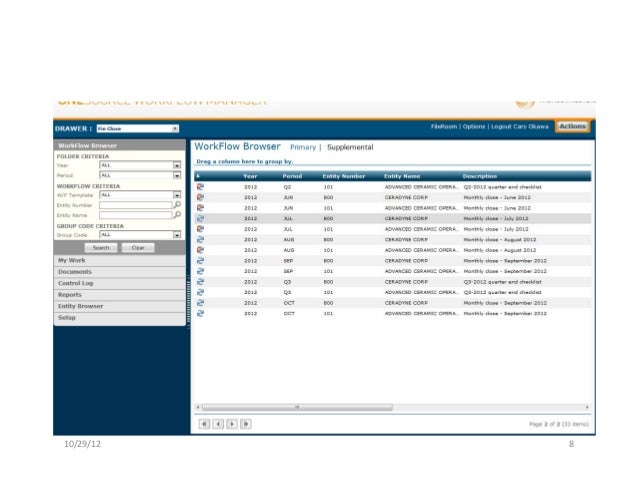The image size is (638, 493).
Task: Click into the Entity Name field
Action: [136, 215]
